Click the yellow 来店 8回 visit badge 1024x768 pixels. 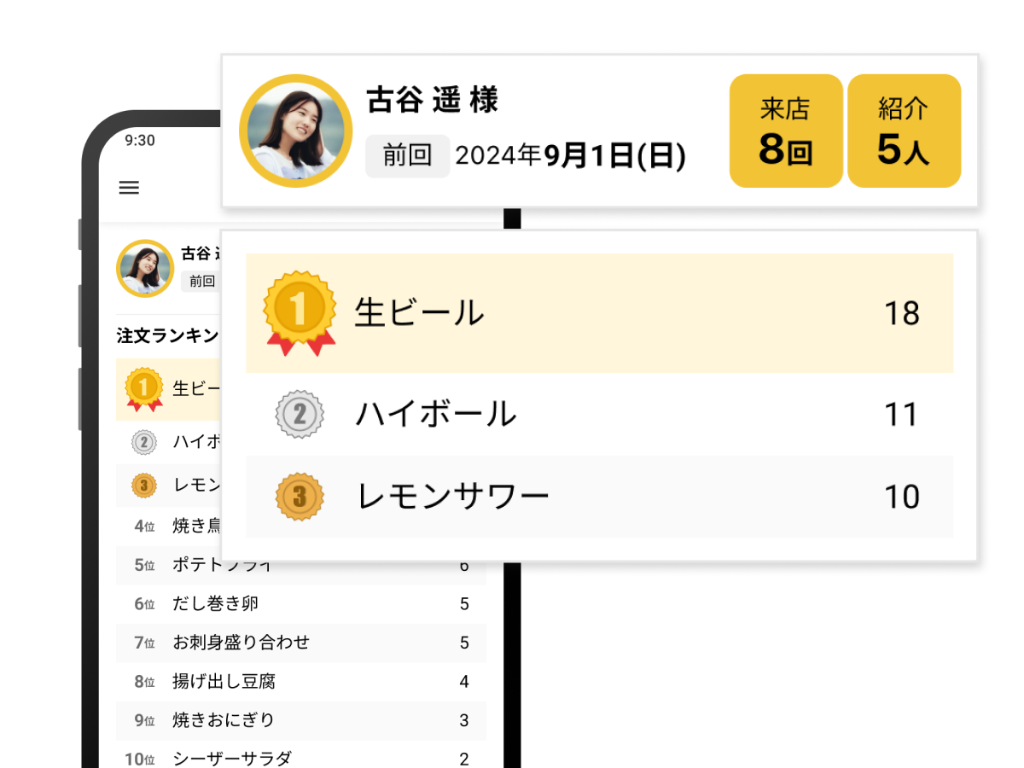[x=786, y=130]
